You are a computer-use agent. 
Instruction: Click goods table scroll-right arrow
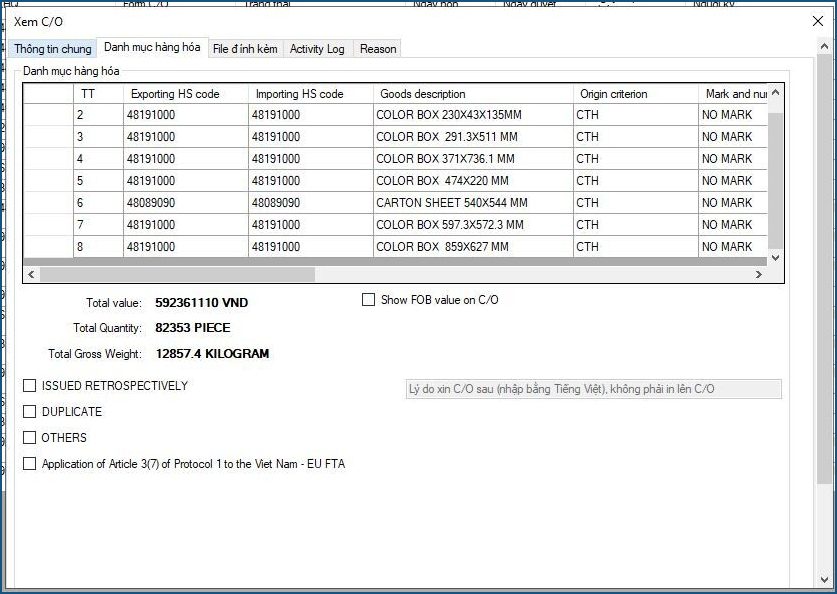pyautogui.click(x=759, y=274)
